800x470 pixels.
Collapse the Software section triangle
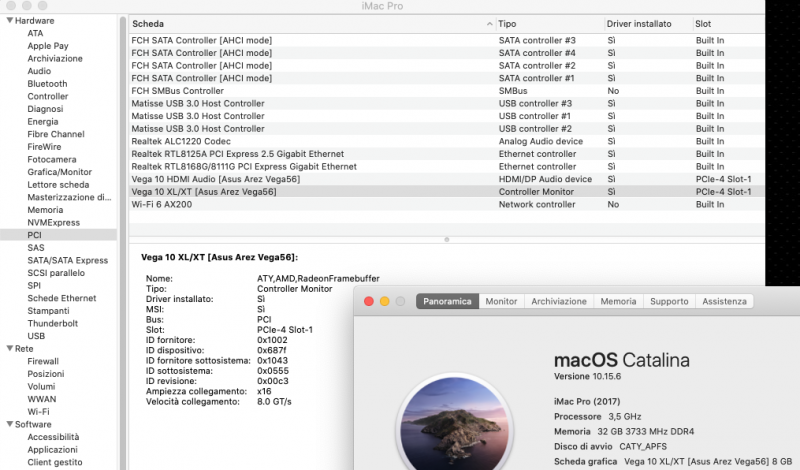coord(10,424)
